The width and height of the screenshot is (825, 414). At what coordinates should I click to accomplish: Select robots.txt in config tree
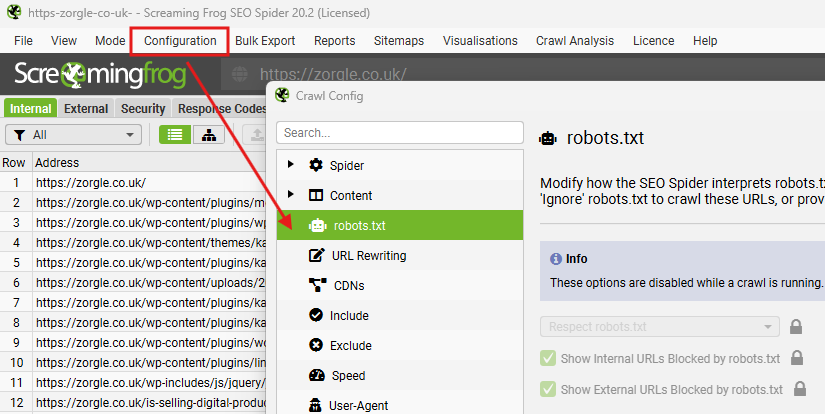coord(400,225)
